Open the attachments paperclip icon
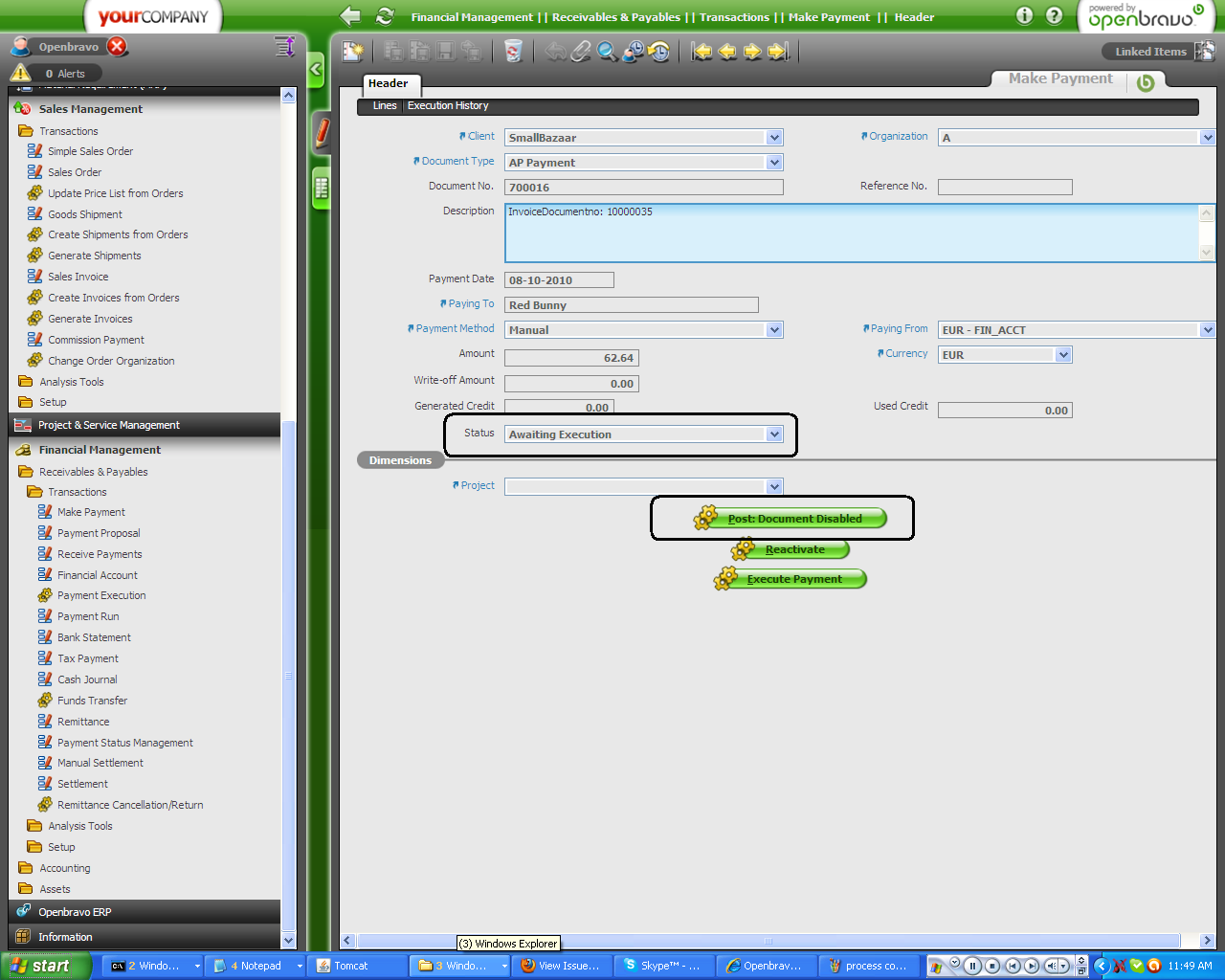 (x=581, y=52)
